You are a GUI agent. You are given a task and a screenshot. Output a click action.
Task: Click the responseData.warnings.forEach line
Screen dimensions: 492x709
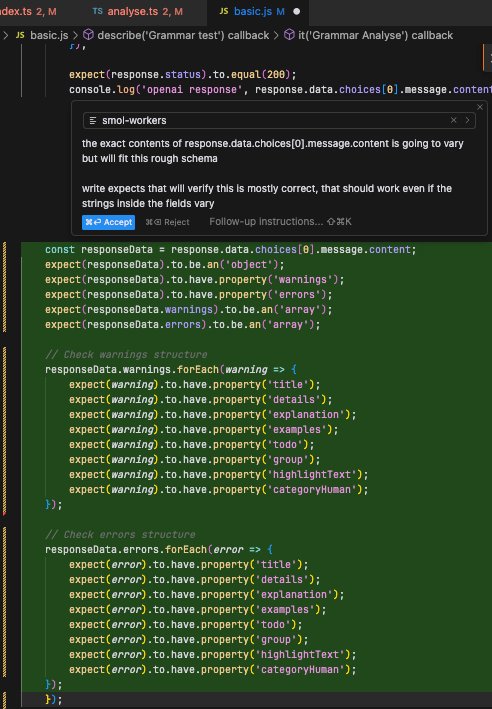tap(170, 369)
